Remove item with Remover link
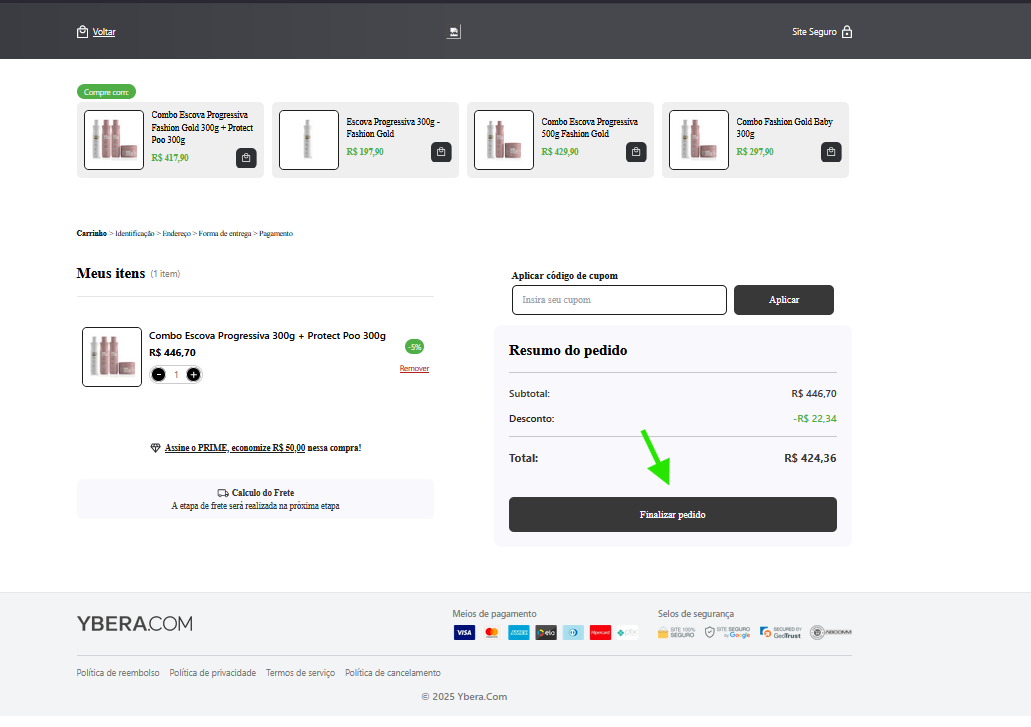The width and height of the screenshot is (1031, 727). click(414, 369)
